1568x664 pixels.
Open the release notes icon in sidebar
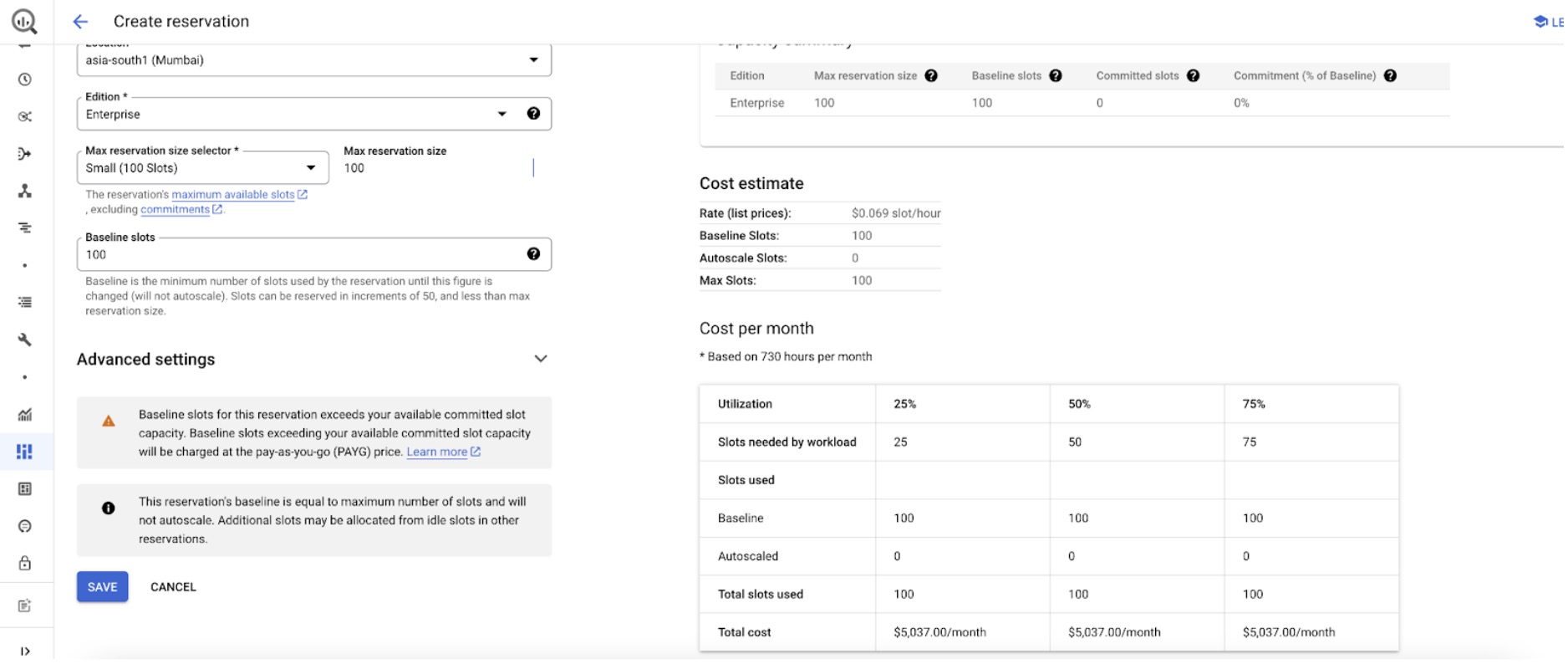(x=25, y=606)
